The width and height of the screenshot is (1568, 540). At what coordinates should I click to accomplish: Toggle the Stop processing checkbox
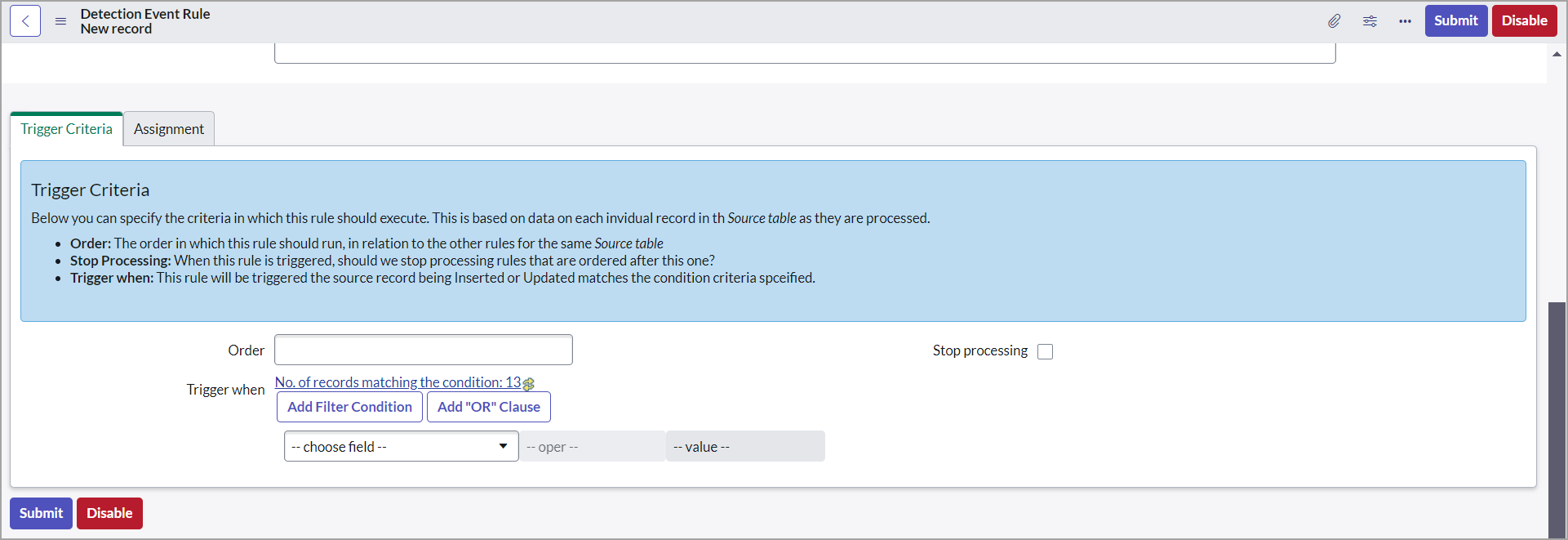click(1045, 351)
